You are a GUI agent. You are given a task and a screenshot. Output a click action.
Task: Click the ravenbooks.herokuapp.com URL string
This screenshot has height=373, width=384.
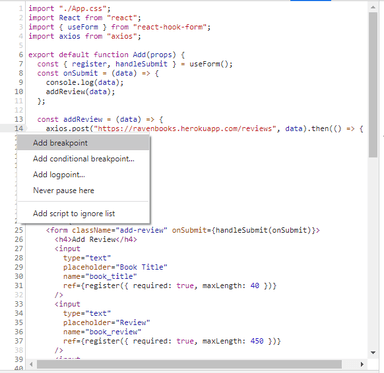pos(185,129)
